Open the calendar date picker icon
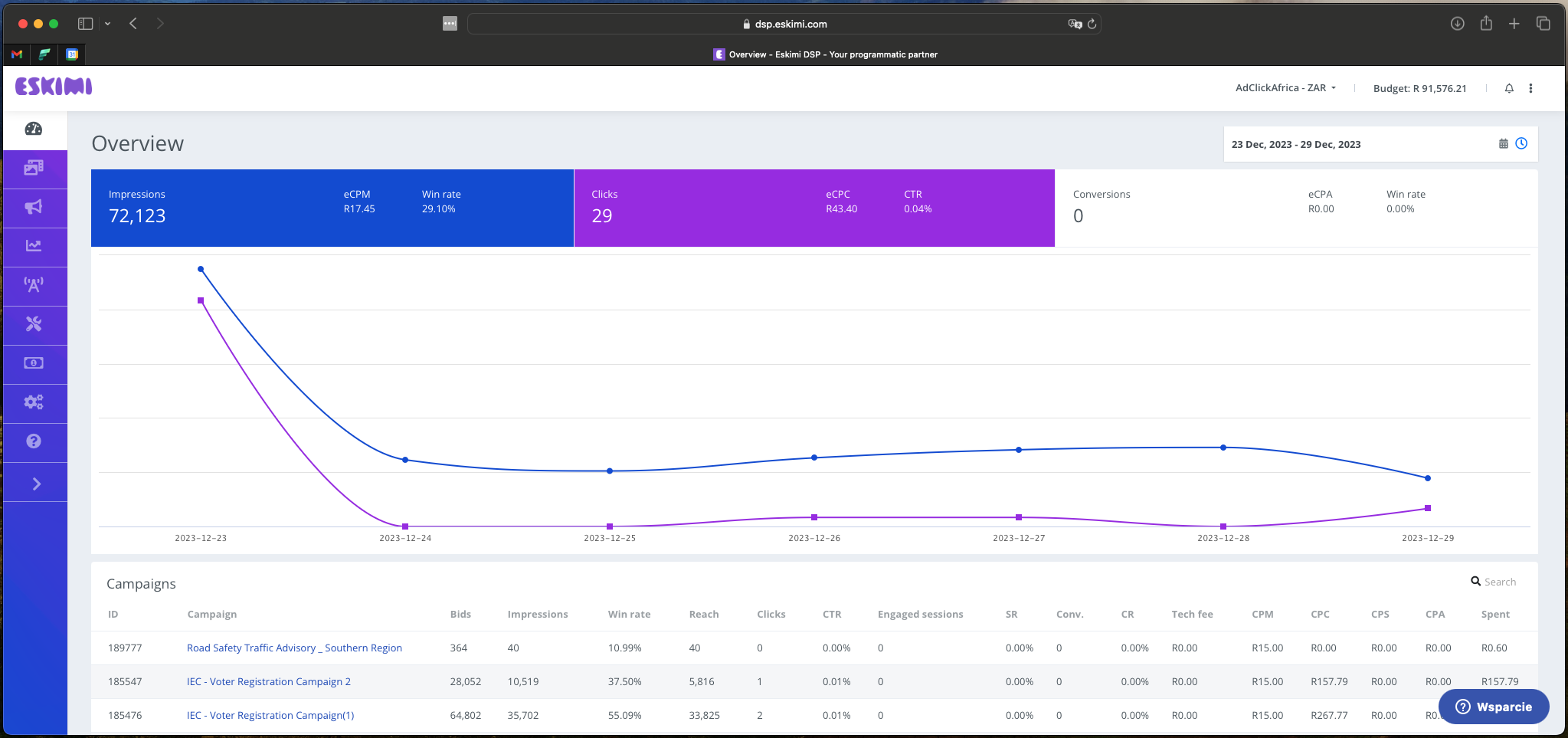 click(1503, 143)
